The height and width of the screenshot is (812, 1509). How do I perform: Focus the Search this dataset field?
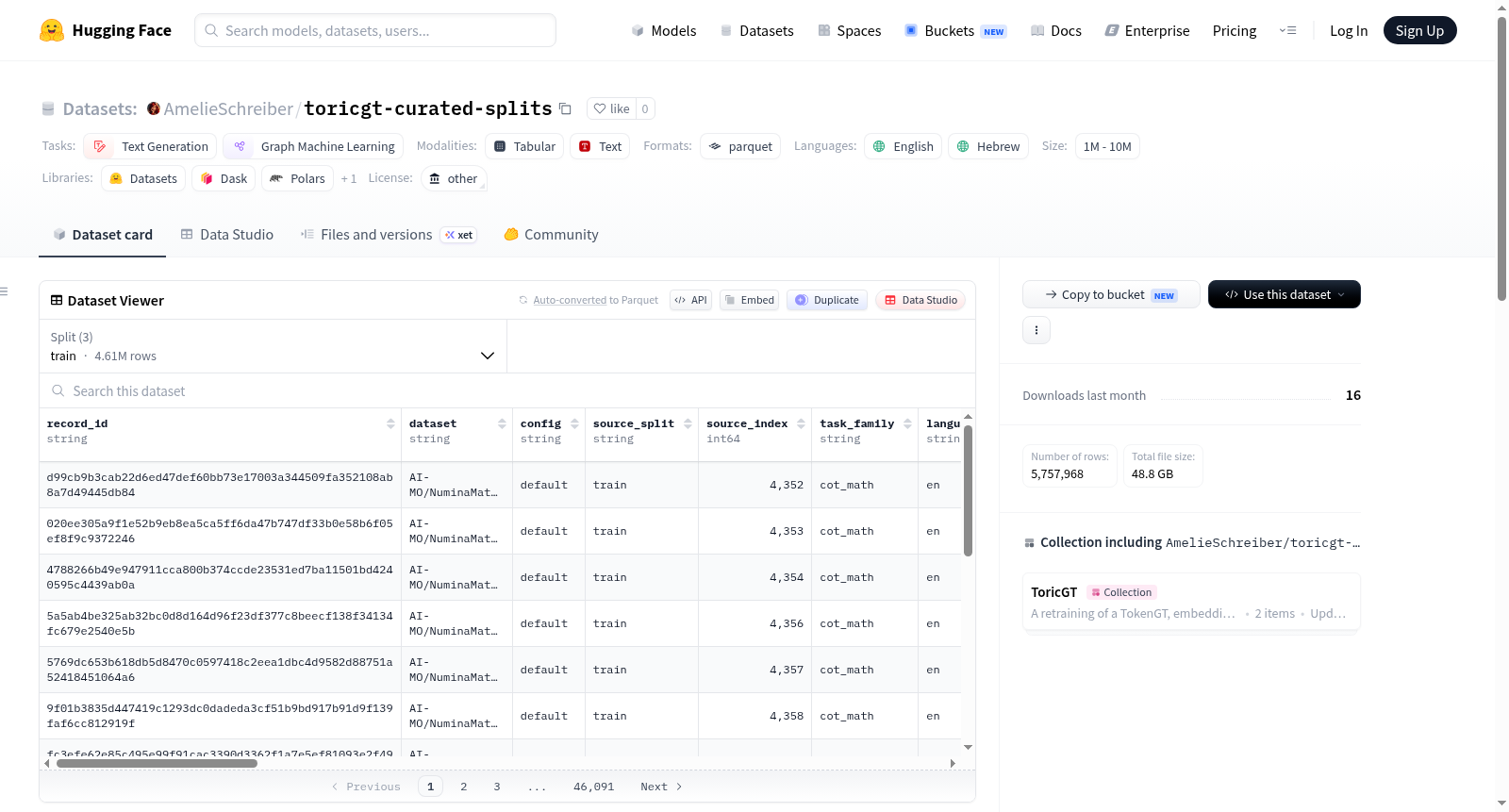tap(507, 391)
